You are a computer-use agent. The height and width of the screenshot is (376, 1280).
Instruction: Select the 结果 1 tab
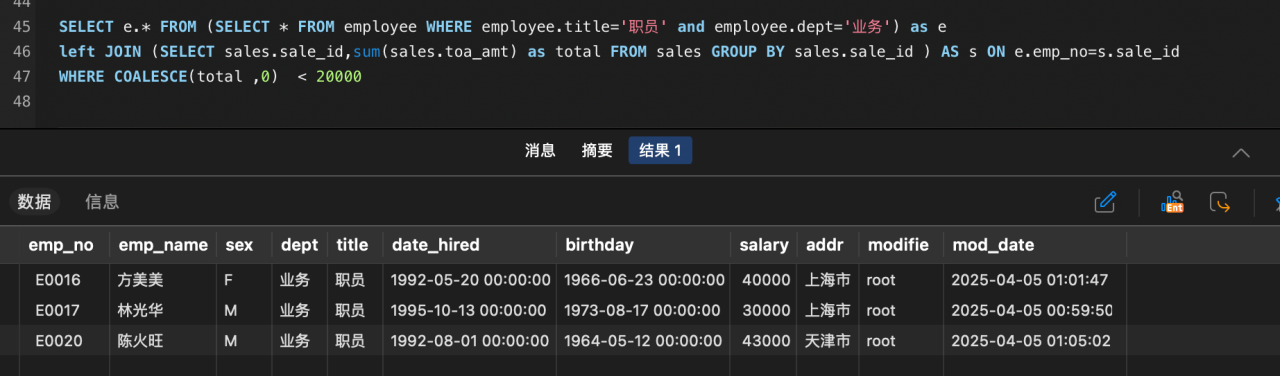(660, 151)
